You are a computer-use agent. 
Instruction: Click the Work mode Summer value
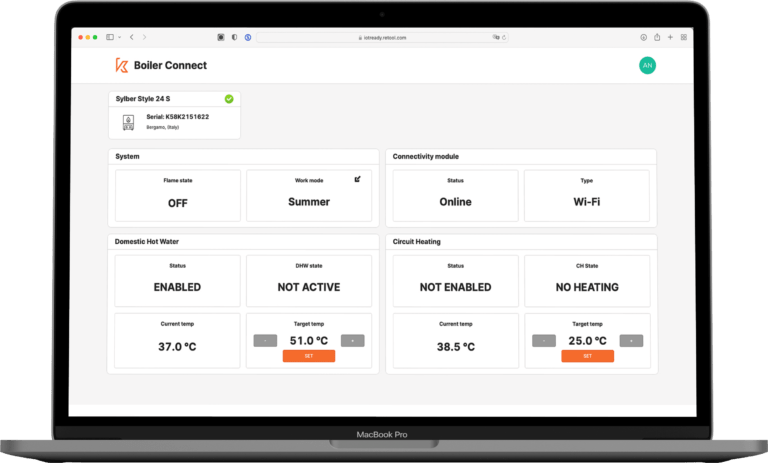click(x=309, y=202)
